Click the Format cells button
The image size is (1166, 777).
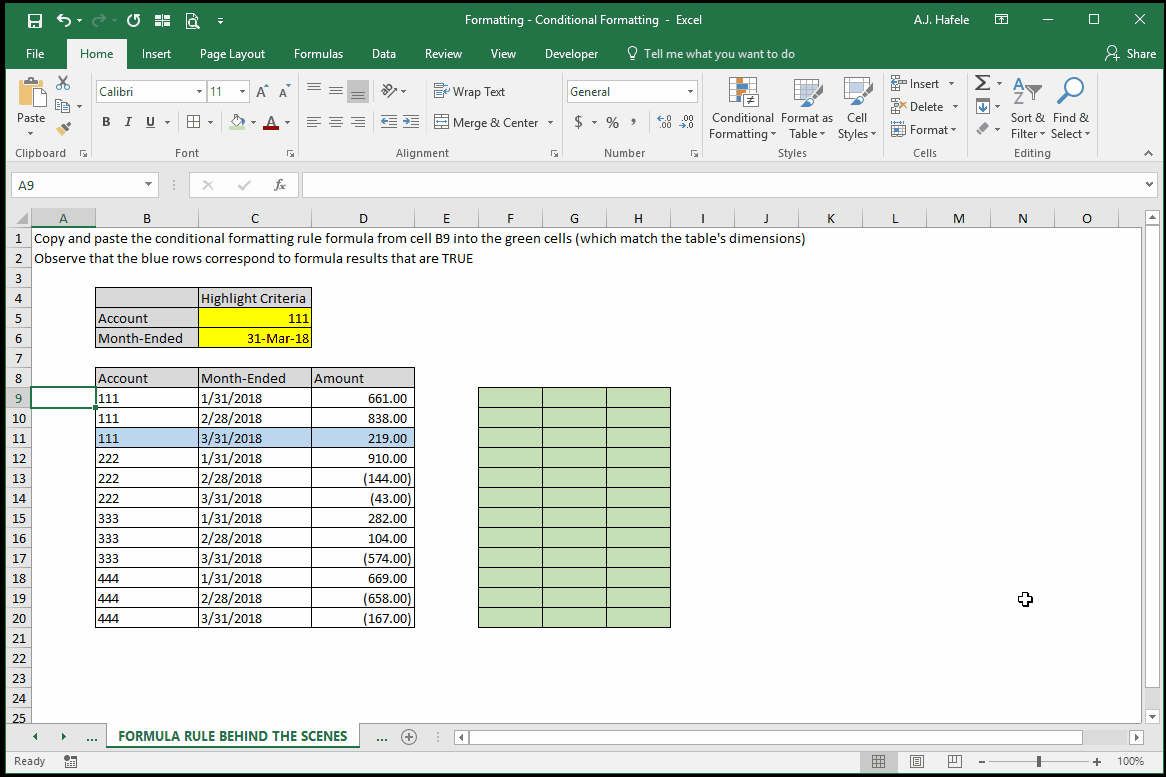click(x=924, y=129)
